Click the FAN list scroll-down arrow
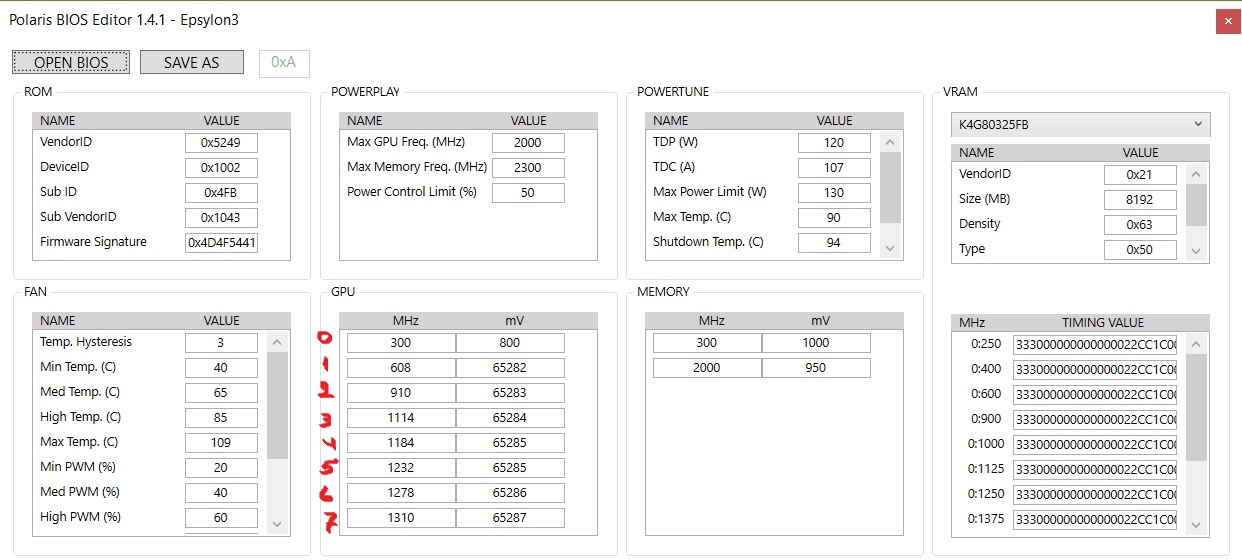 pos(277,523)
